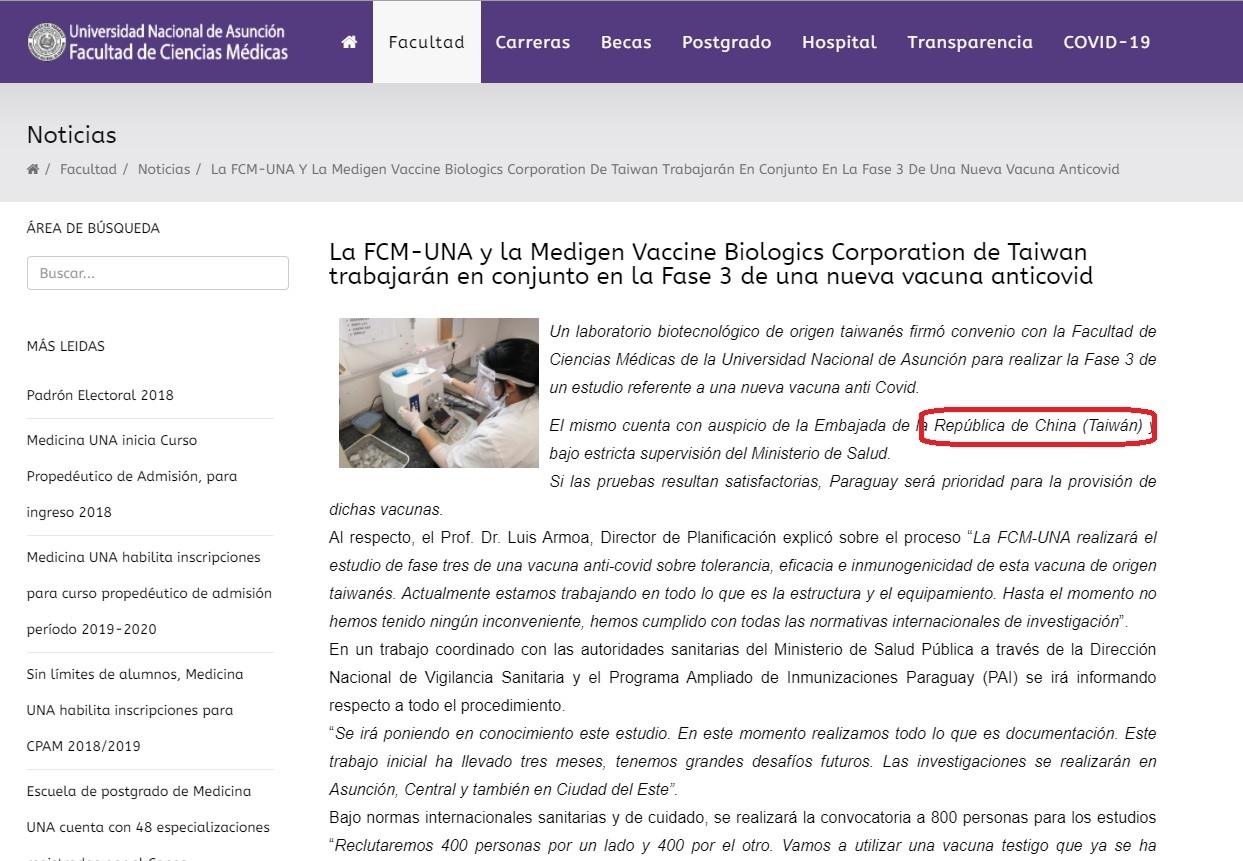Screen dimensions: 1243x861
Task: Open the Hospital menu
Action: point(840,42)
